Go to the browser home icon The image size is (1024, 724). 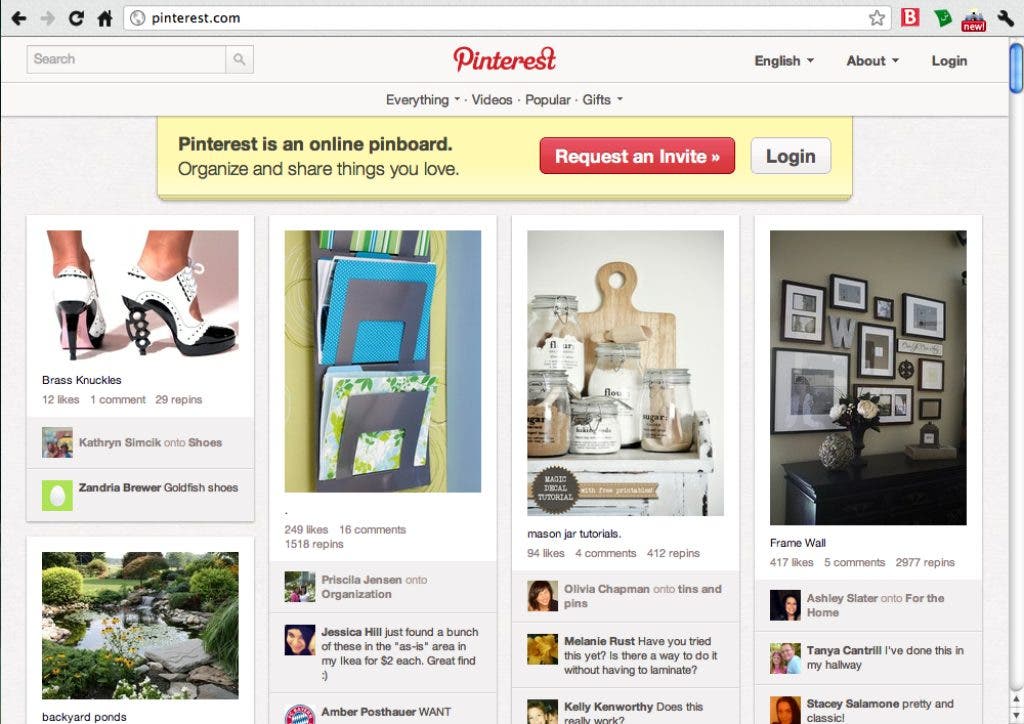[x=105, y=18]
